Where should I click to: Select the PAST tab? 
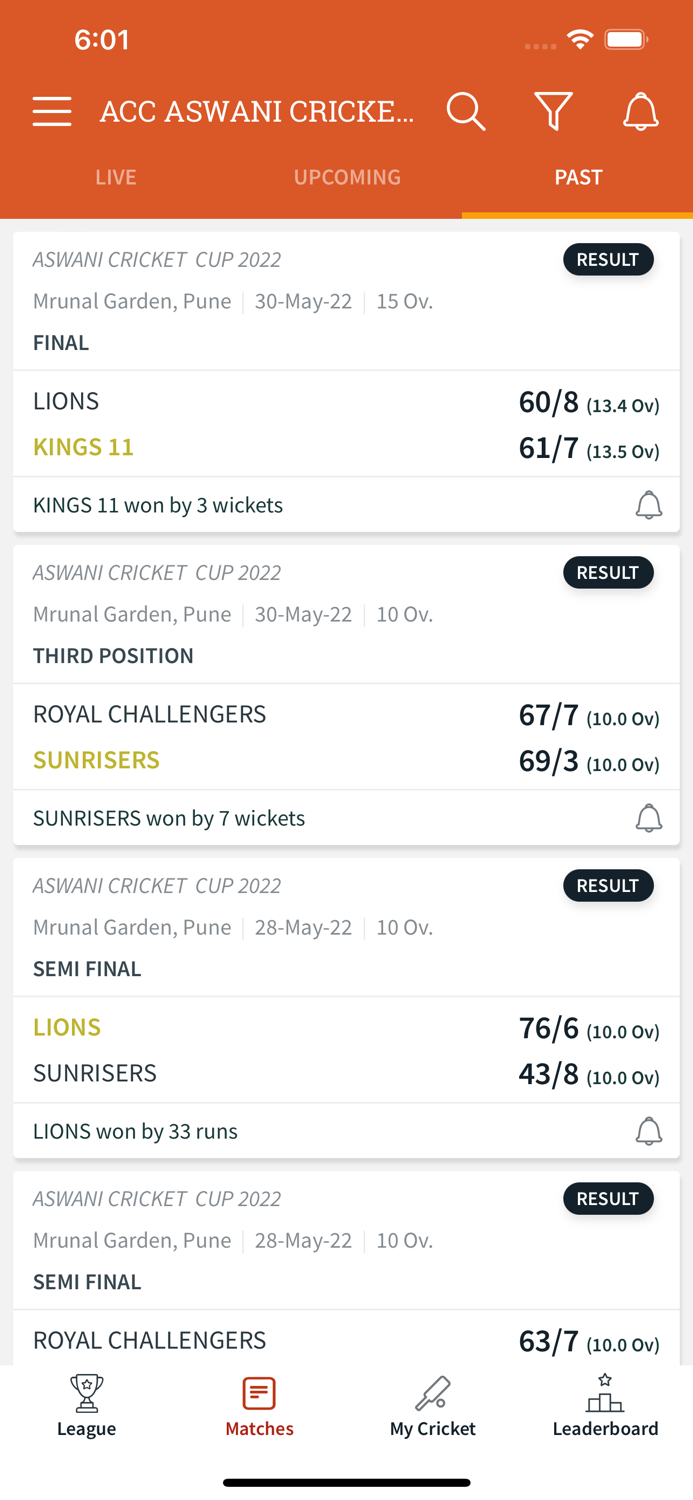click(578, 177)
